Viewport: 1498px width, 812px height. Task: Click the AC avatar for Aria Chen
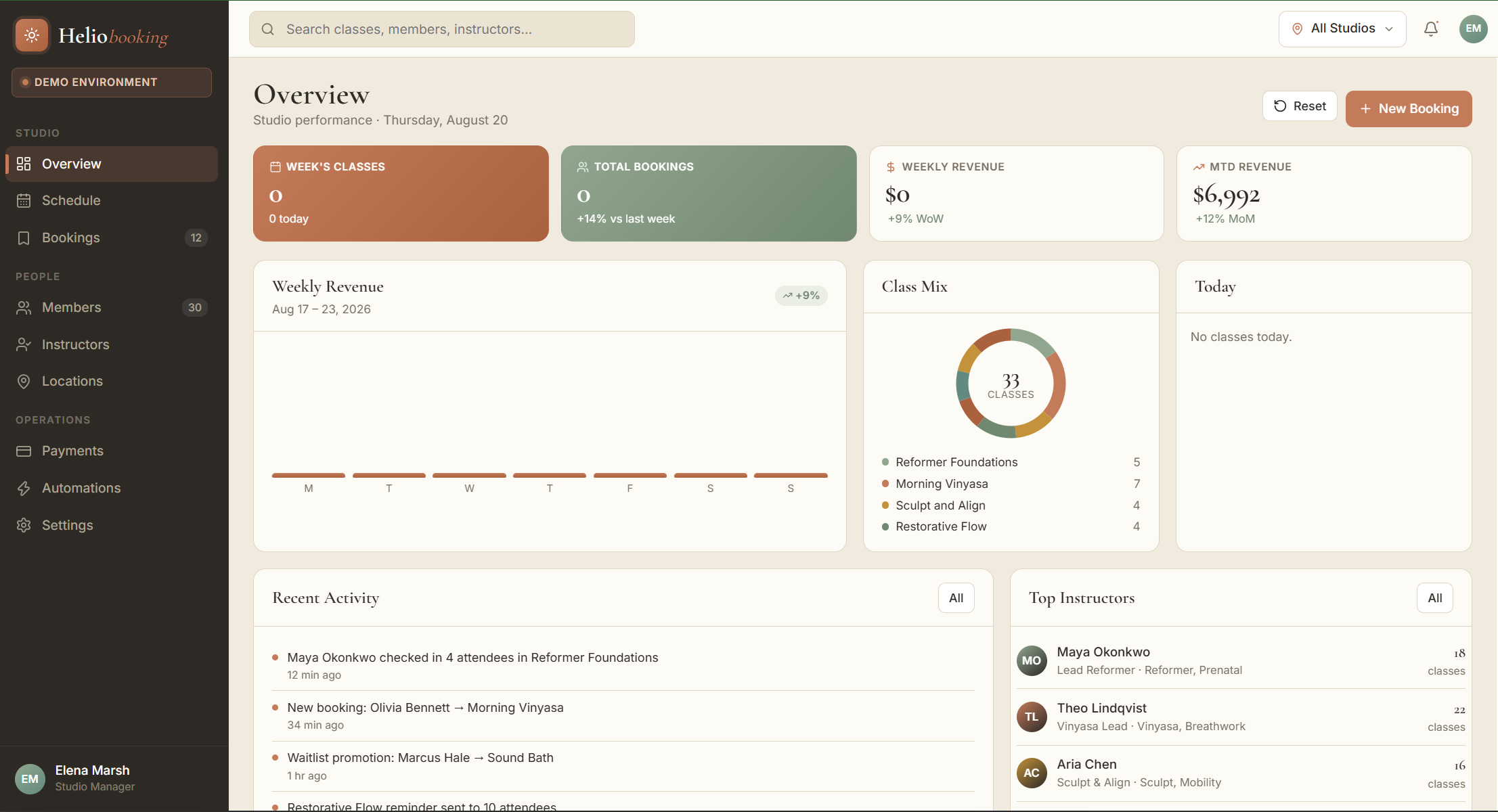pos(1032,773)
